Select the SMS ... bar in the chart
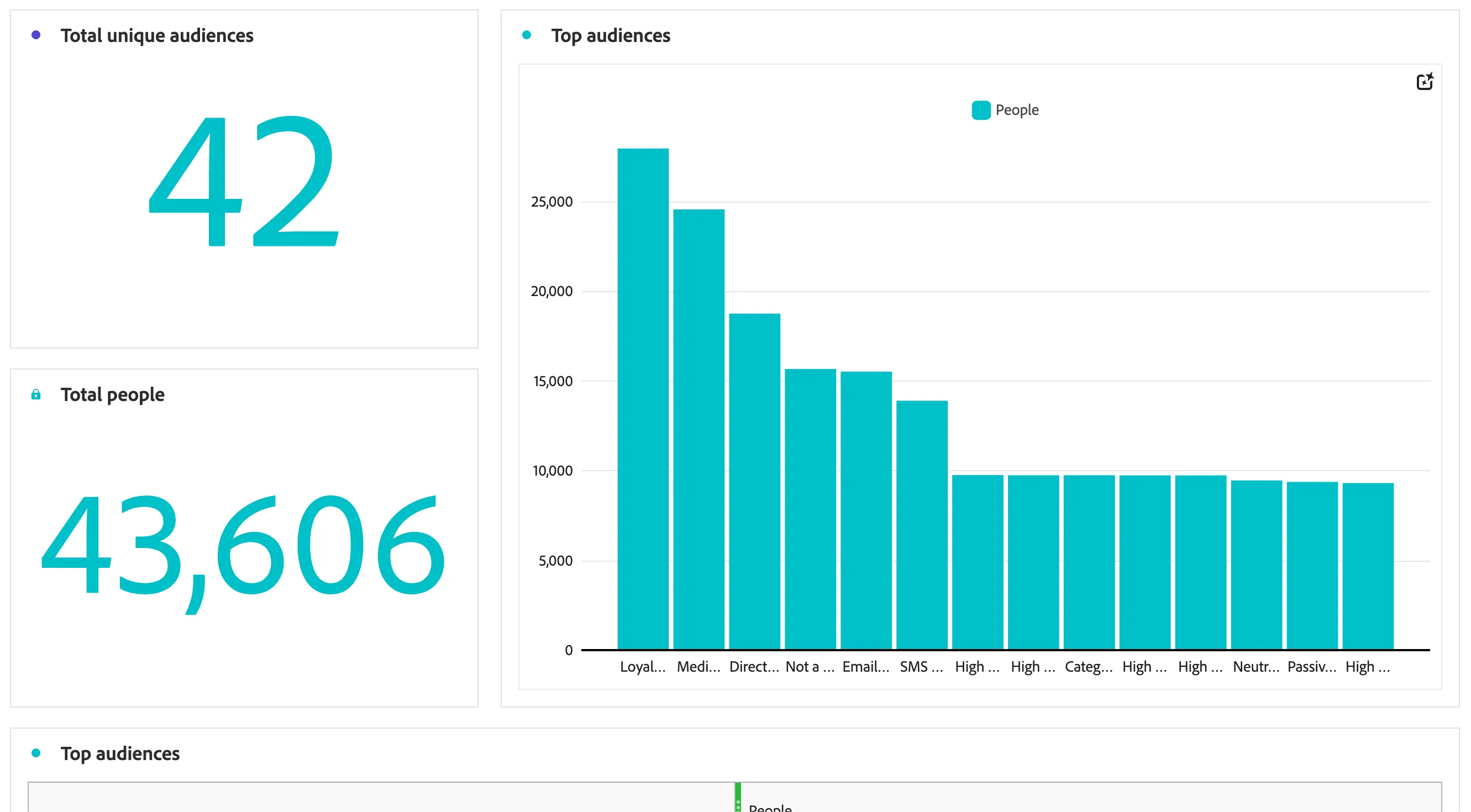The height and width of the screenshot is (812, 1471). click(922, 525)
